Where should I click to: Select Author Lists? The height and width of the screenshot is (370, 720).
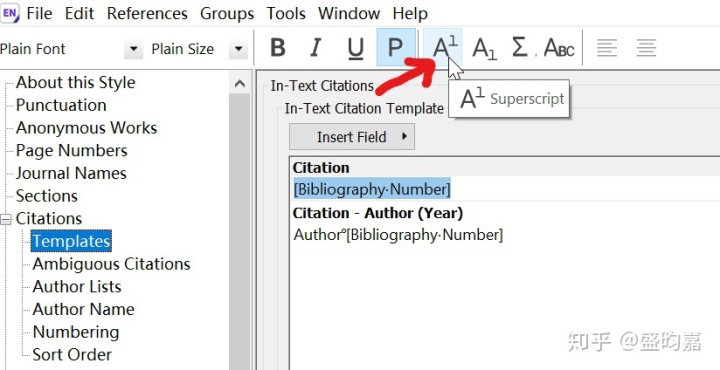point(77,286)
